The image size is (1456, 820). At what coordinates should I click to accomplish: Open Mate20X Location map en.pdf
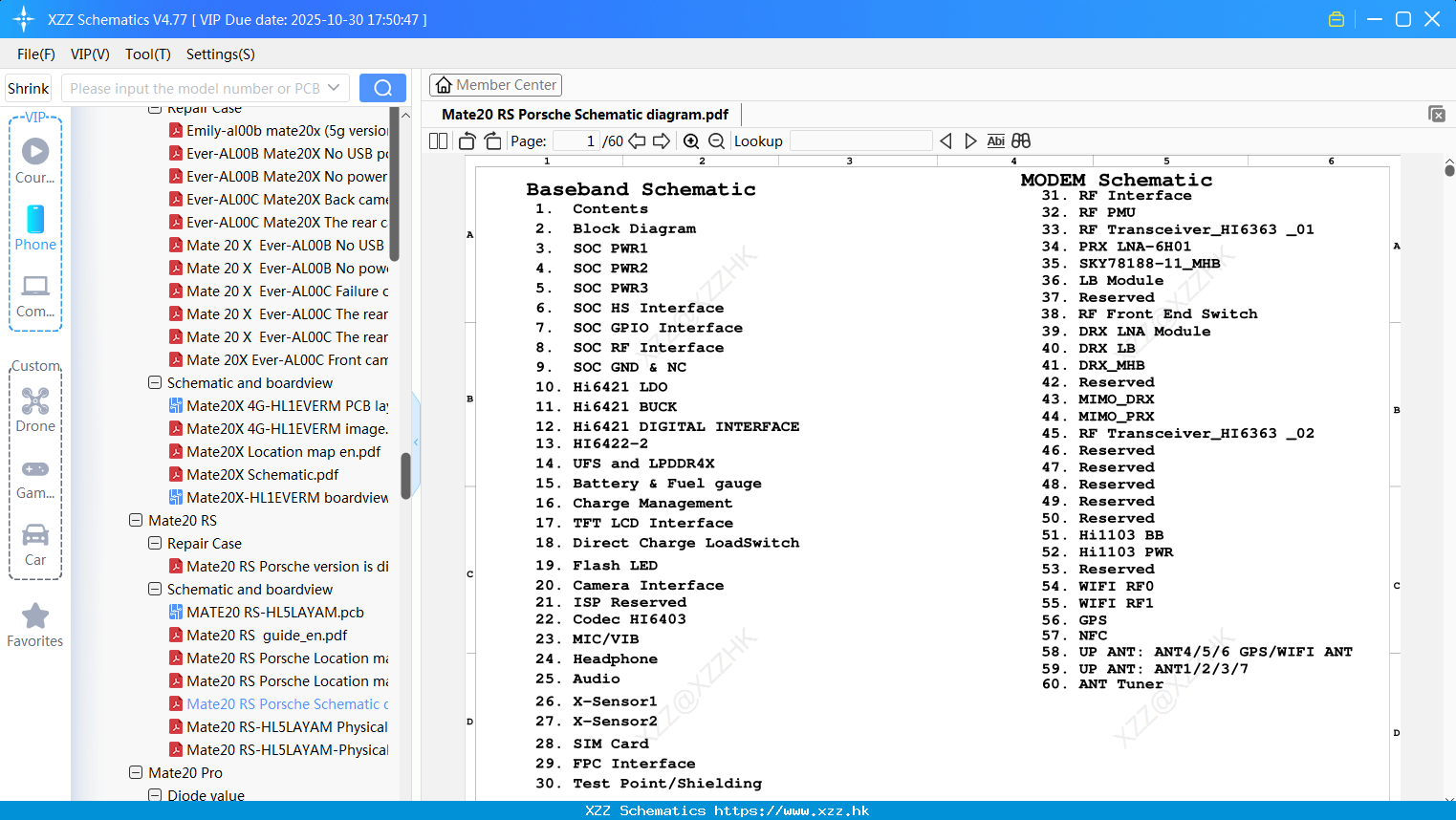click(283, 451)
